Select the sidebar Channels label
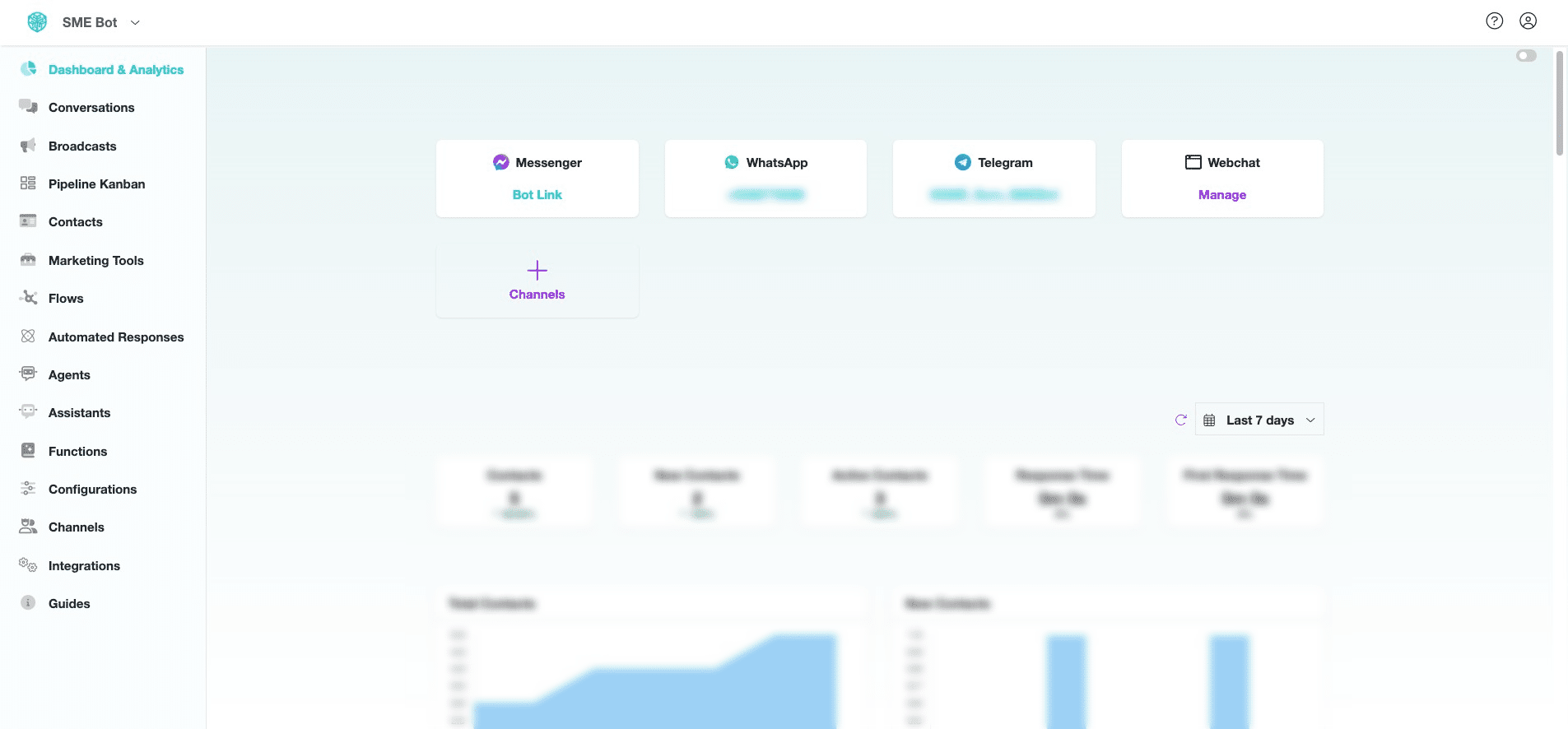Image resolution: width=1568 pixels, height=729 pixels. click(77, 527)
